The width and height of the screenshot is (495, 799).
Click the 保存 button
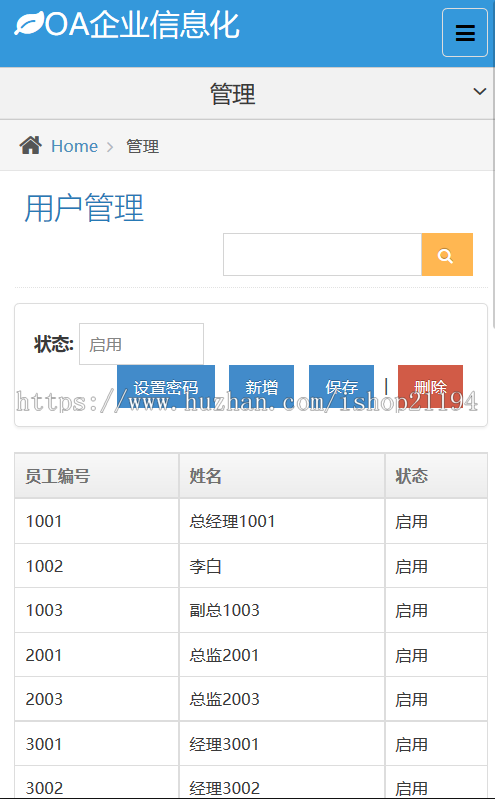(342, 386)
